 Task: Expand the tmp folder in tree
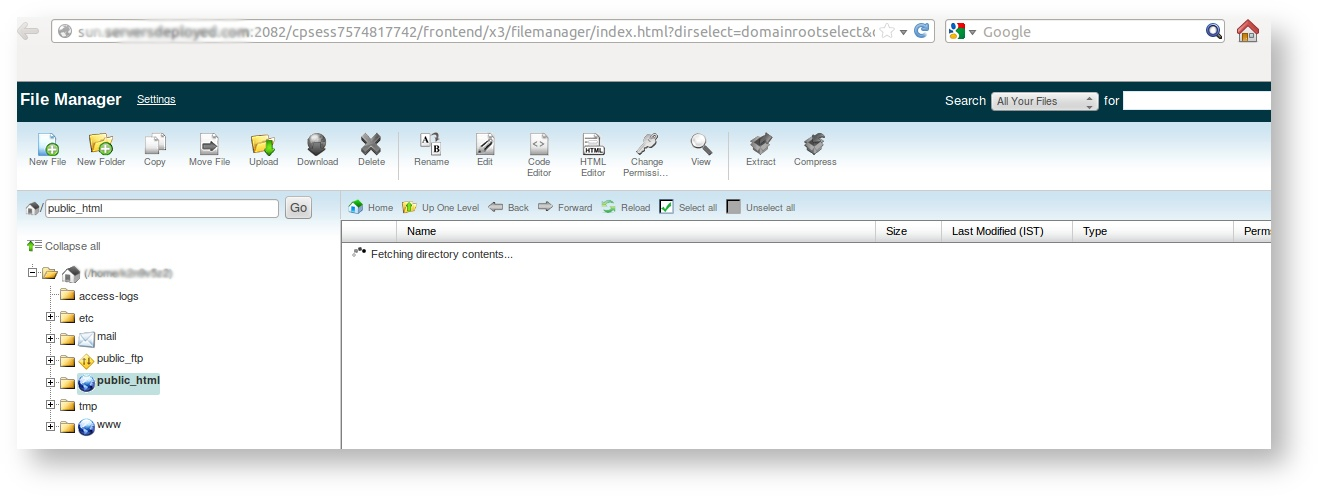point(51,406)
